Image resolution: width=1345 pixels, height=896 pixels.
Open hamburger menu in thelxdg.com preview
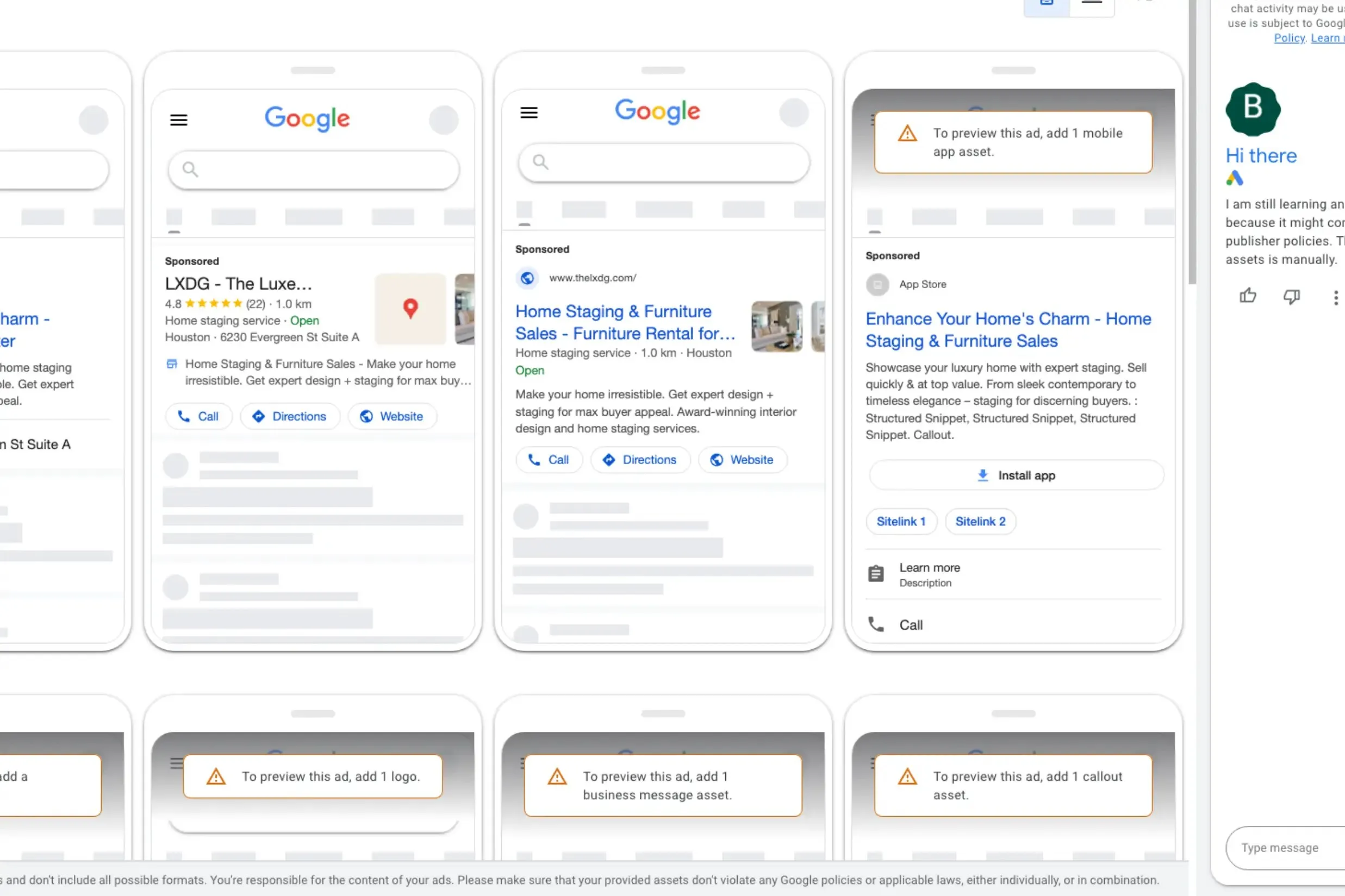point(529,112)
